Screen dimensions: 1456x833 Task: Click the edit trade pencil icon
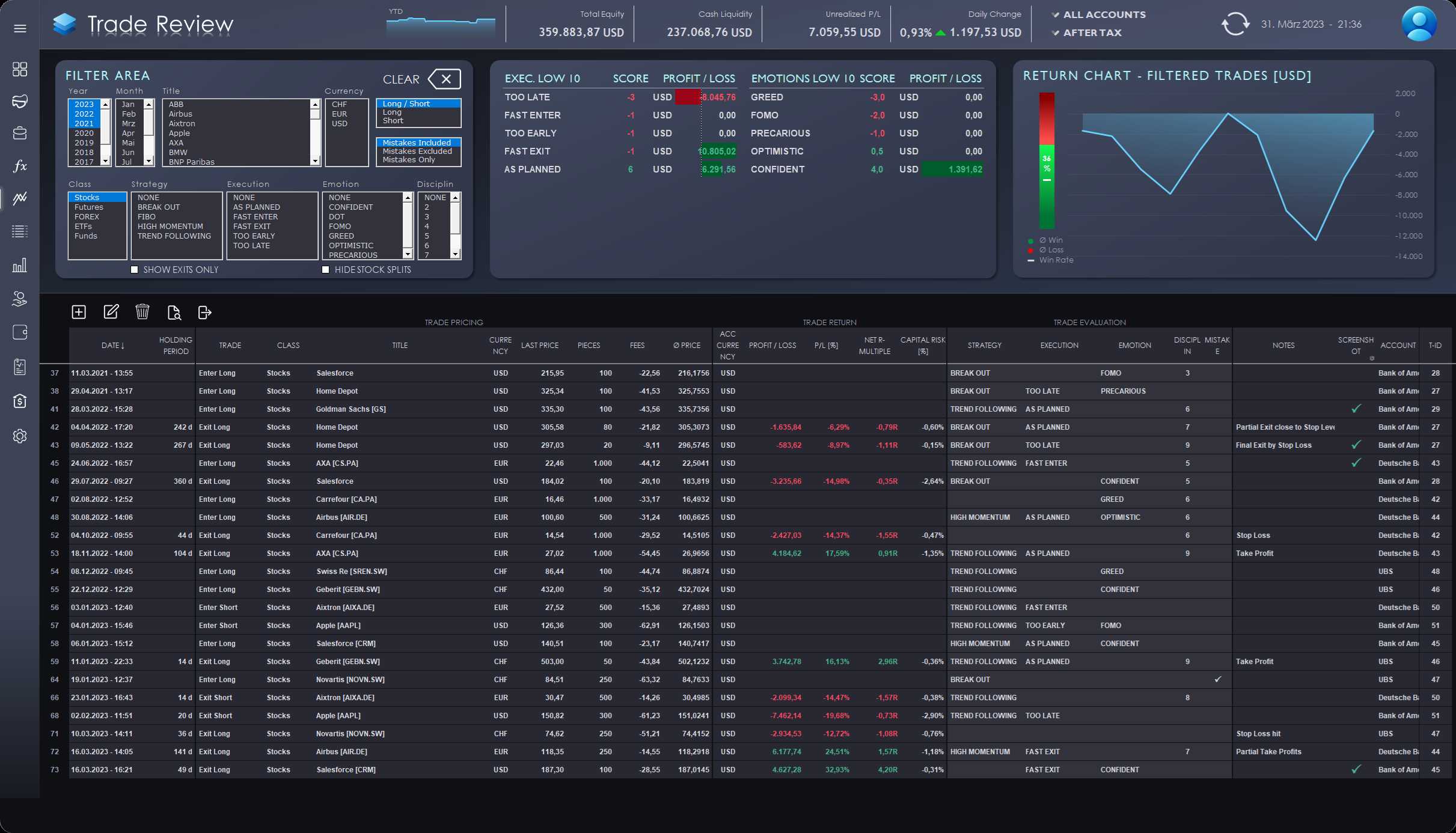pyautogui.click(x=111, y=311)
